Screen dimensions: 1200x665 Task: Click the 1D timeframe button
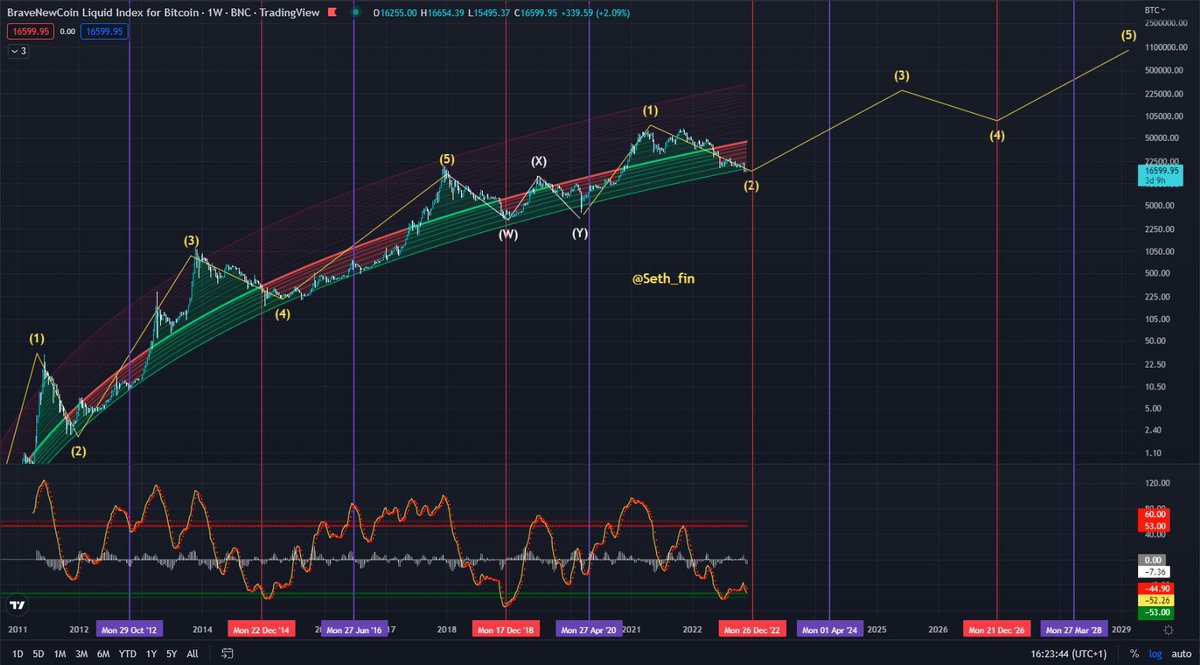tap(18, 652)
